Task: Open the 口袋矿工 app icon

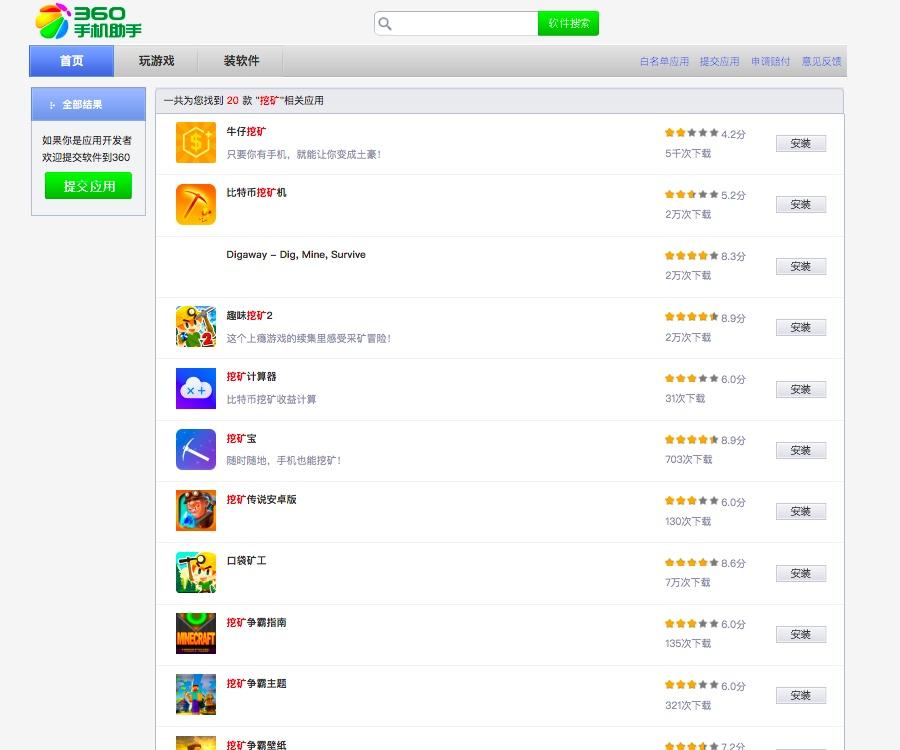Action: pos(196,572)
